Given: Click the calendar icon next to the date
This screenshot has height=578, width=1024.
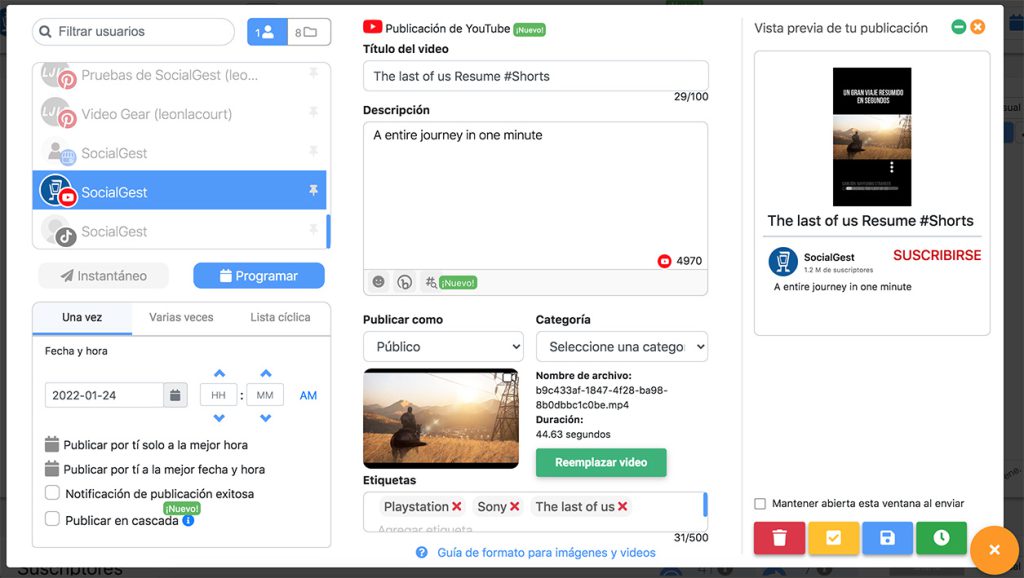Looking at the screenshot, I should pyautogui.click(x=175, y=395).
